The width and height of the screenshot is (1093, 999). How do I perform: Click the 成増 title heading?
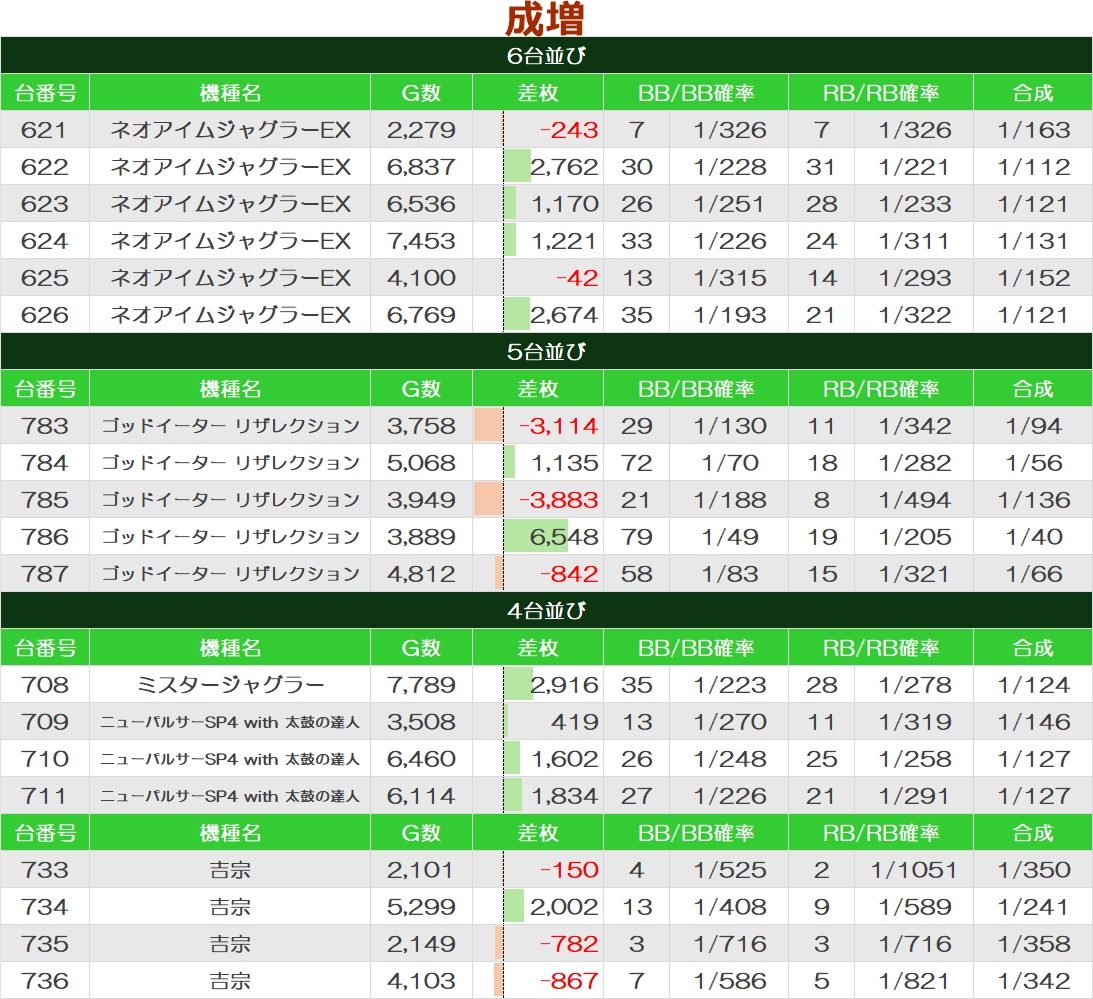tap(545, 19)
